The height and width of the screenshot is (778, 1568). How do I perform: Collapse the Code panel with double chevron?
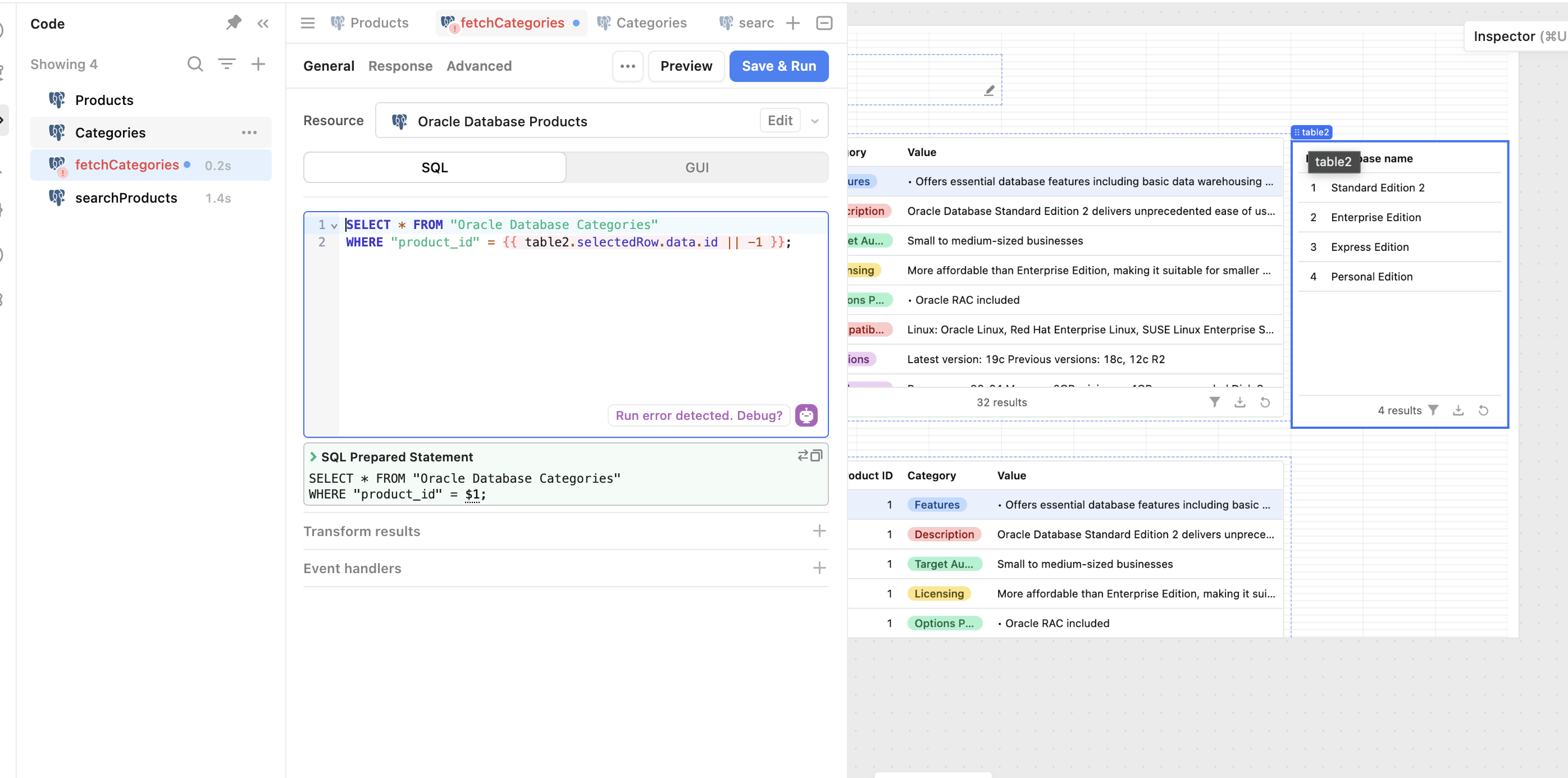pos(263,24)
